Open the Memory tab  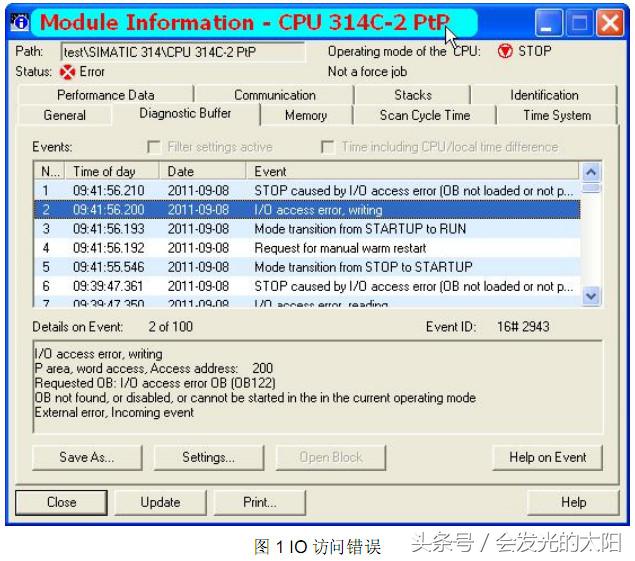(x=306, y=115)
